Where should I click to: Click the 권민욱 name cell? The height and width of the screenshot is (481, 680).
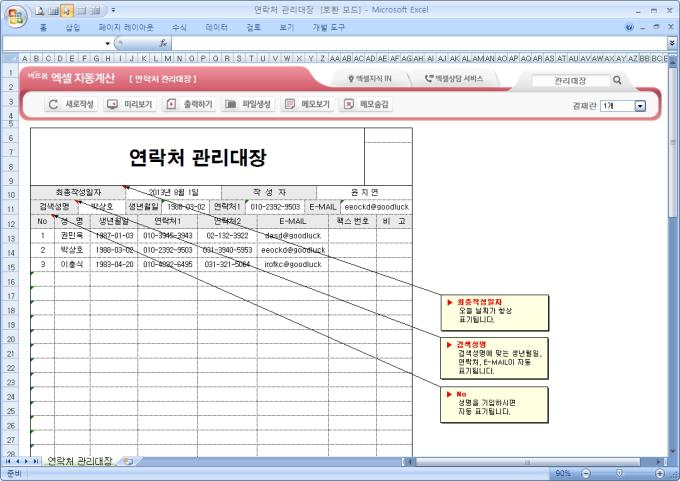coord(72,236)
